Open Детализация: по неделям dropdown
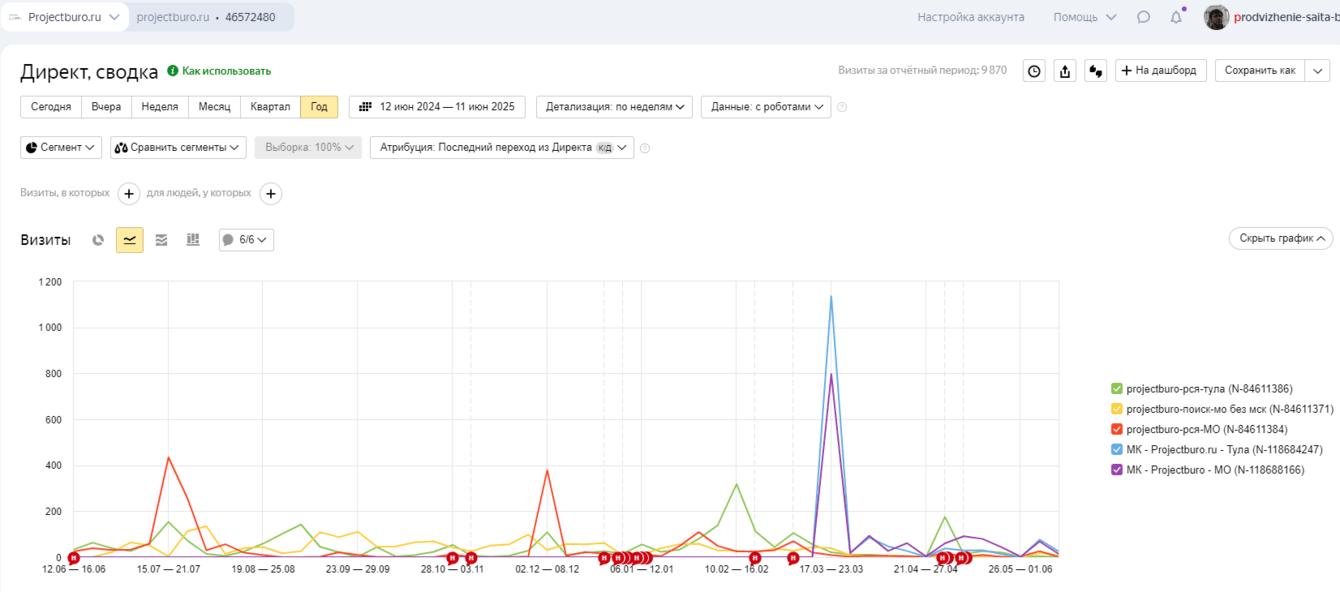 point(614,107)
